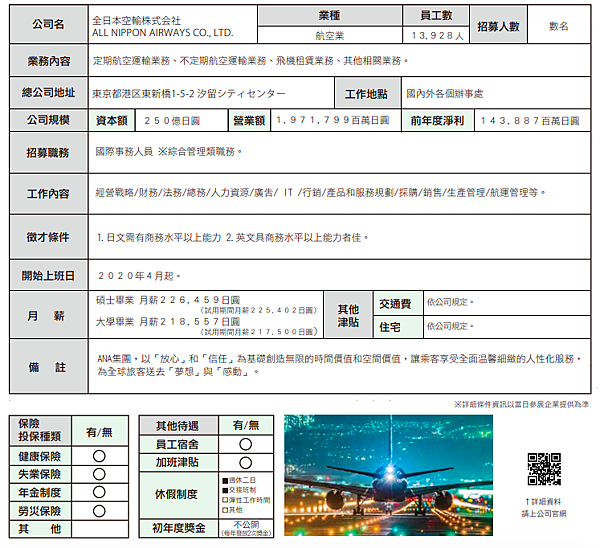
Task: Click the 業務內容 row header
Action: [x=49, y=61]
